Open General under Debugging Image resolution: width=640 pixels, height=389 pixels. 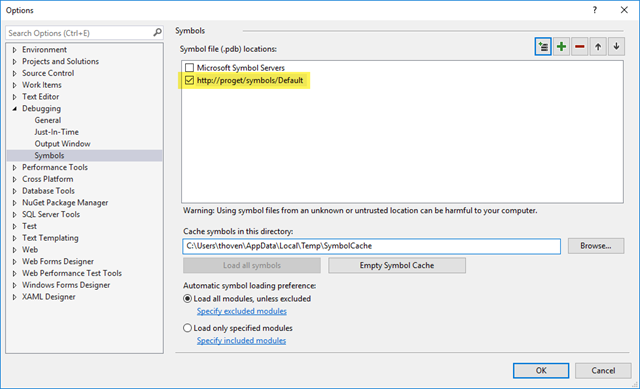[48, 120]
